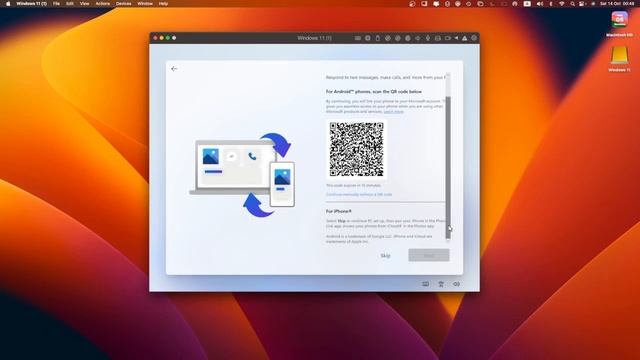This screenshot has height=360, width=640.
Task: Select the Windows 11 drive desktop icon
Action: pos(619,59)
